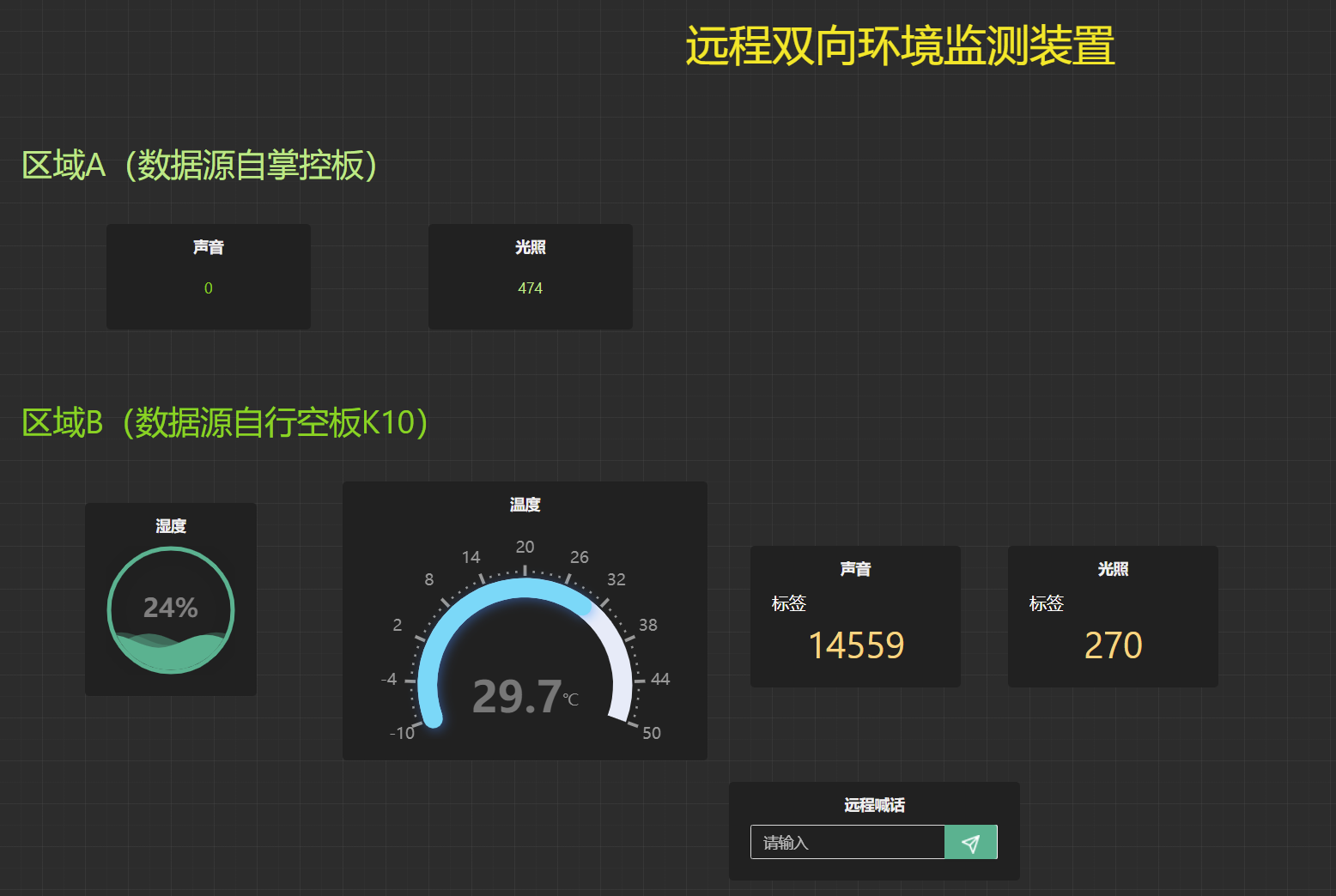Focus the 请输入 text input field
Viewport: 1336px width, 896px height.
click(x=847, y=843)
